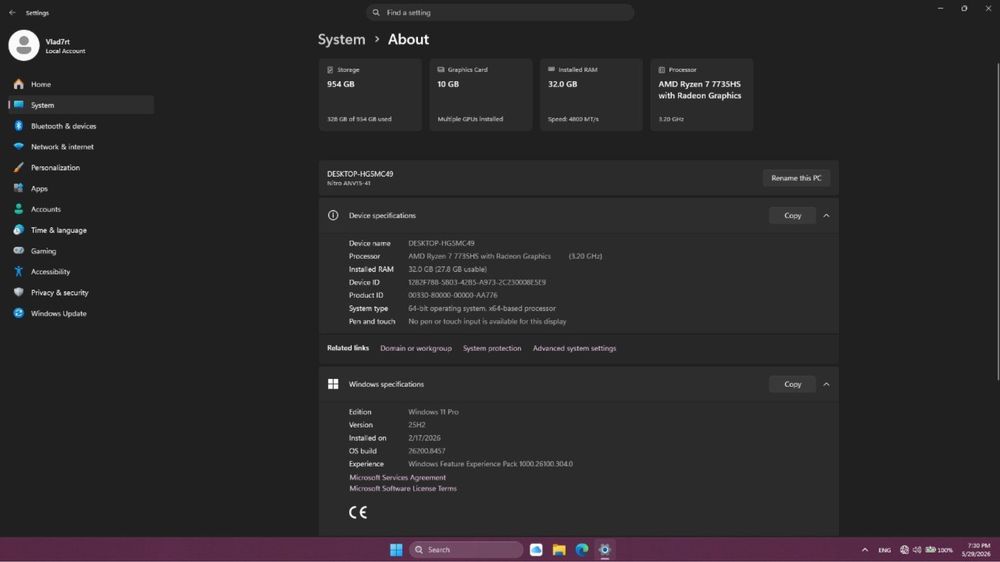Screen dimensions: 1000x562
Task: Click the Gaming sidebar icon
Action: 18,251
